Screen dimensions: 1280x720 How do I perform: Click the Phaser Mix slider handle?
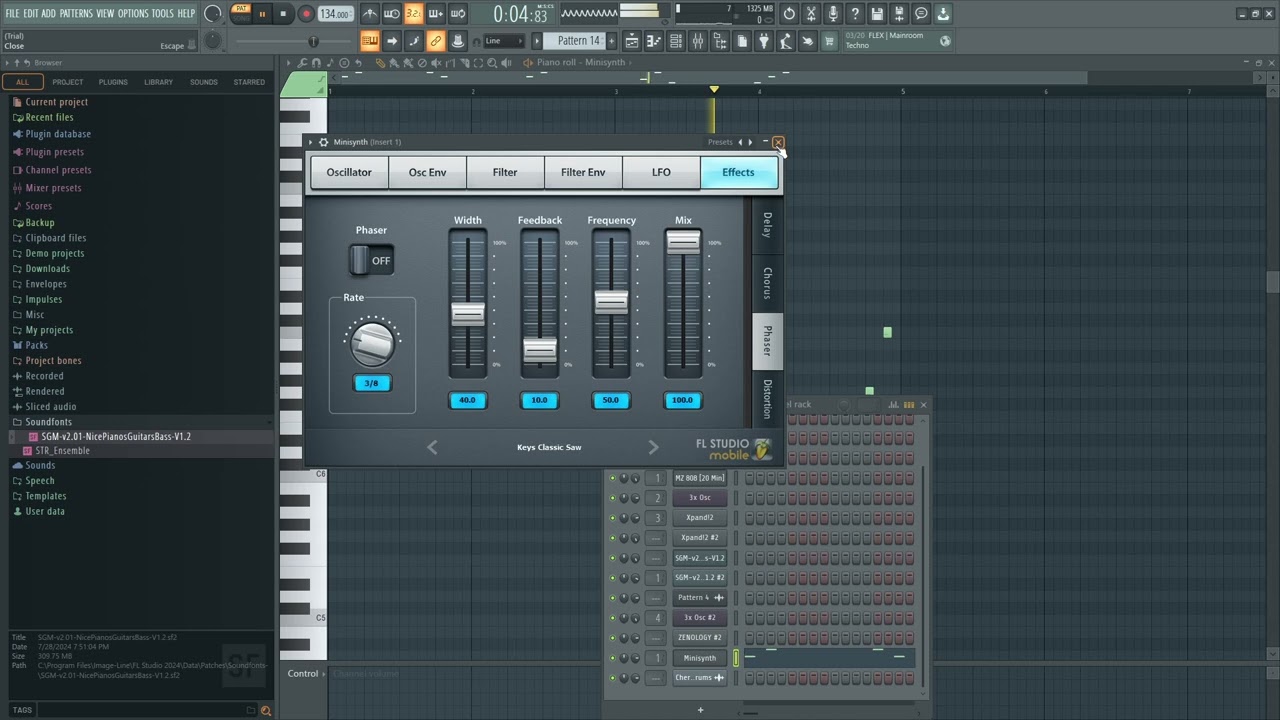click(684, 242)
